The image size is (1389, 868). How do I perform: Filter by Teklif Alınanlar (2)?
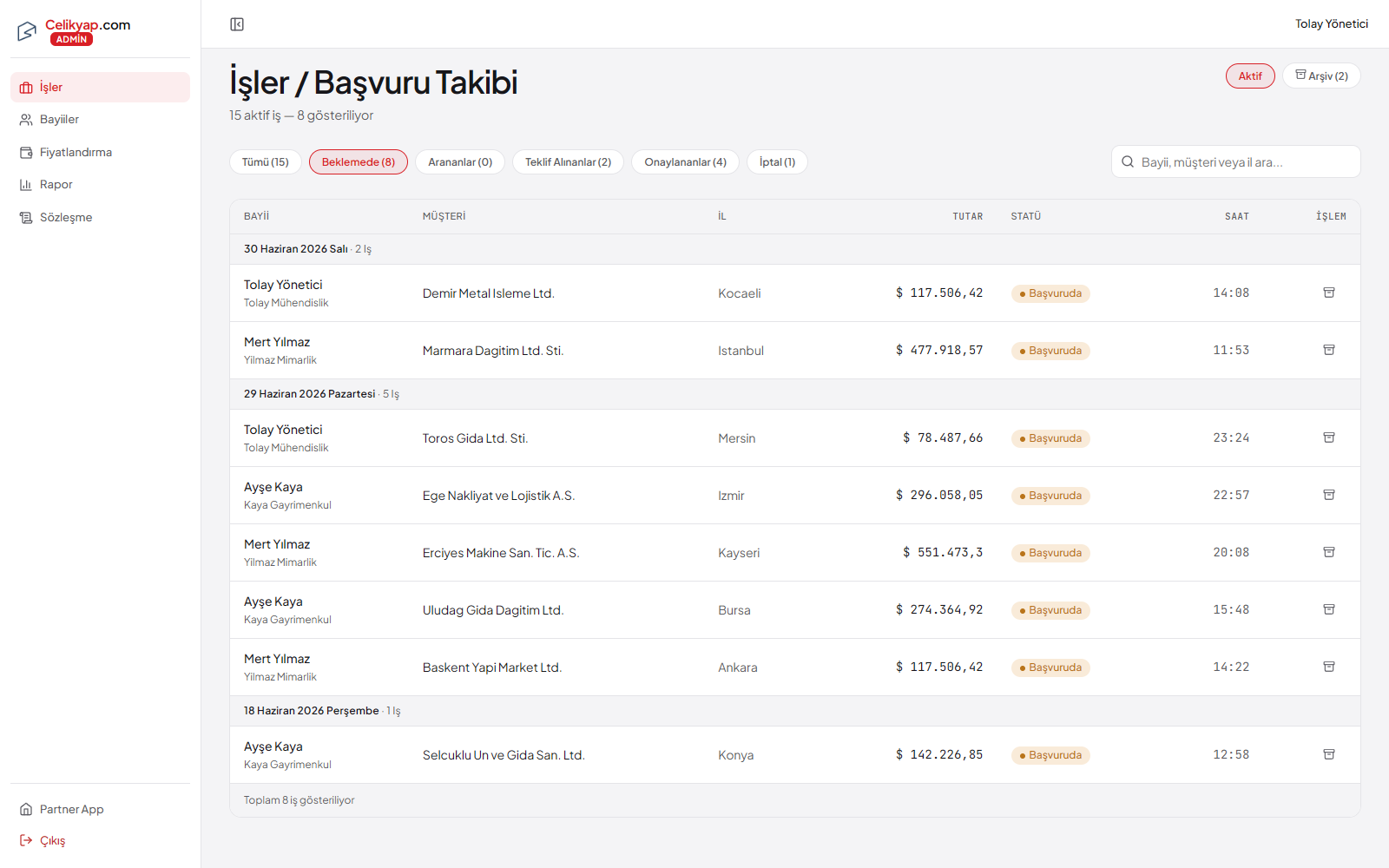click(x=568, y=162)
